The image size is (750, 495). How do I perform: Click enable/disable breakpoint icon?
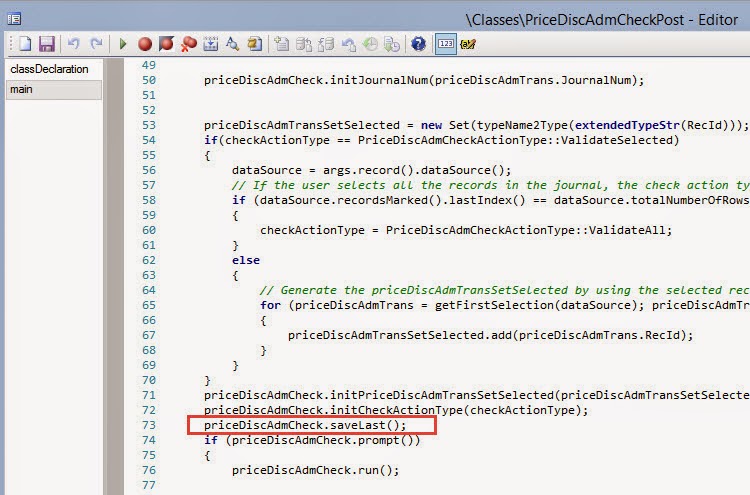tap(166, 44)
